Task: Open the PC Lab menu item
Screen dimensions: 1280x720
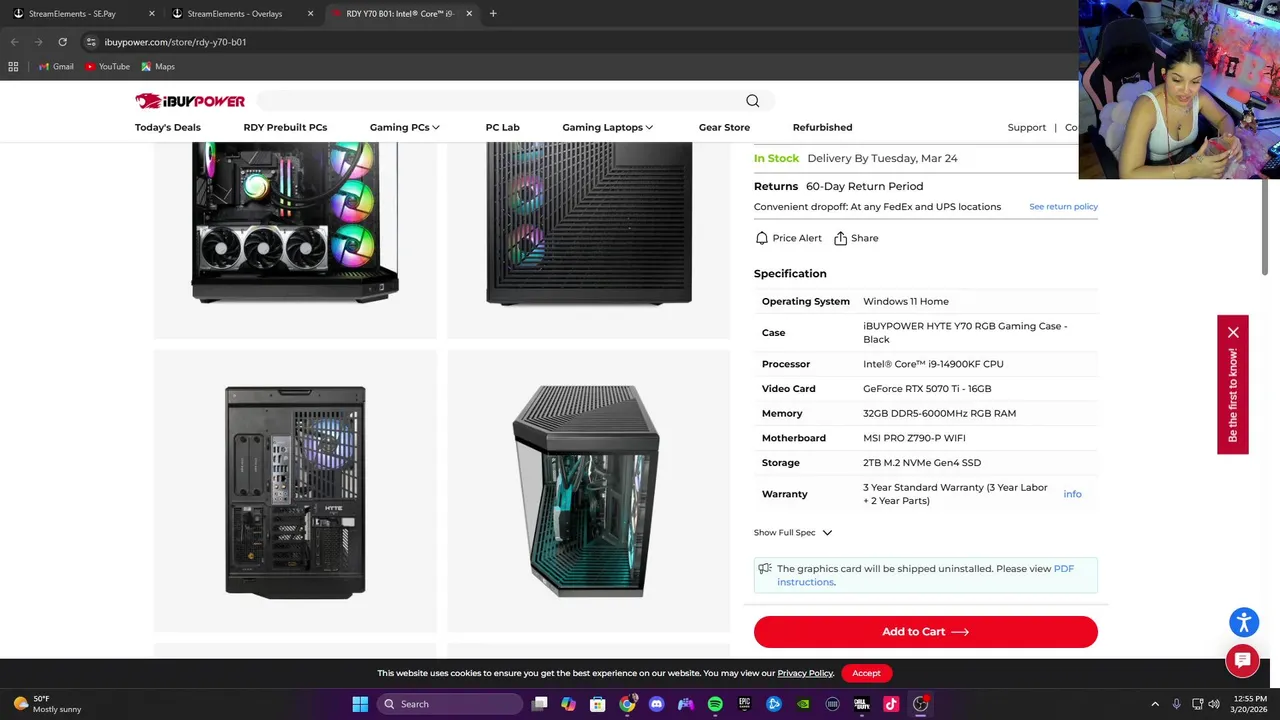Action: [x=502, y=127]
